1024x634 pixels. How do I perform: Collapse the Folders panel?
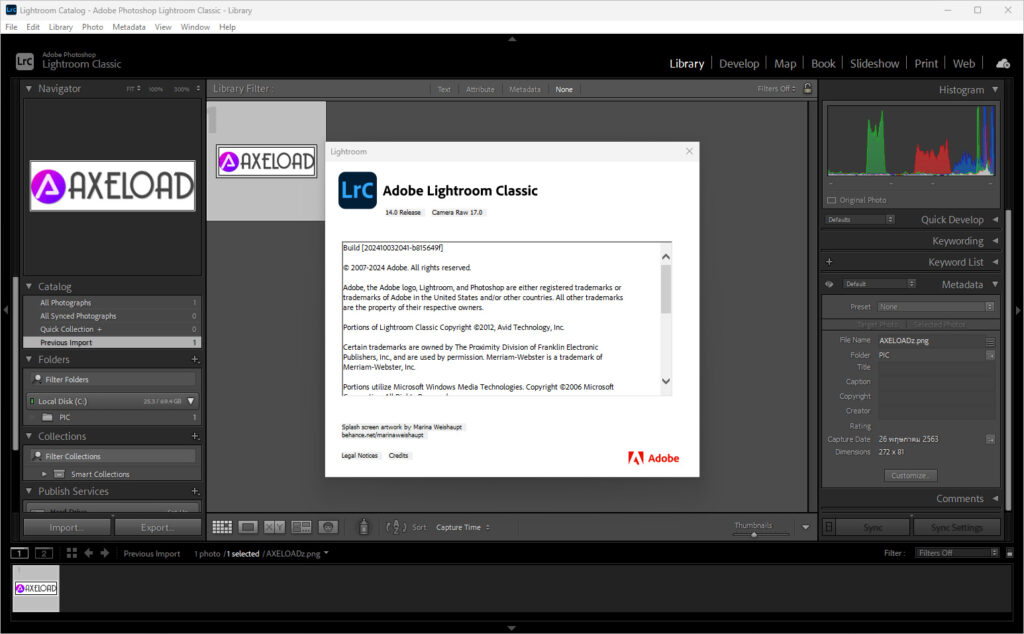click(x=29, y=359)
